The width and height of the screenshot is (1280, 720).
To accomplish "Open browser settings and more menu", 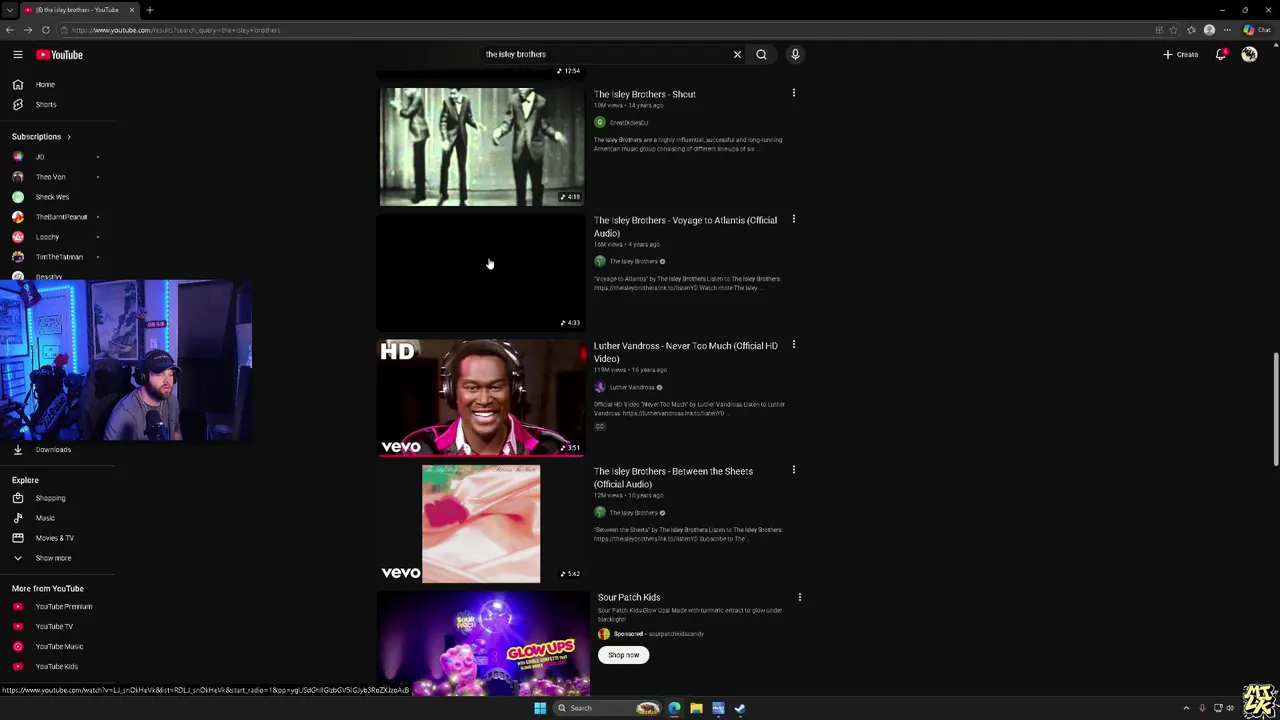I will tap(1227, 30).
